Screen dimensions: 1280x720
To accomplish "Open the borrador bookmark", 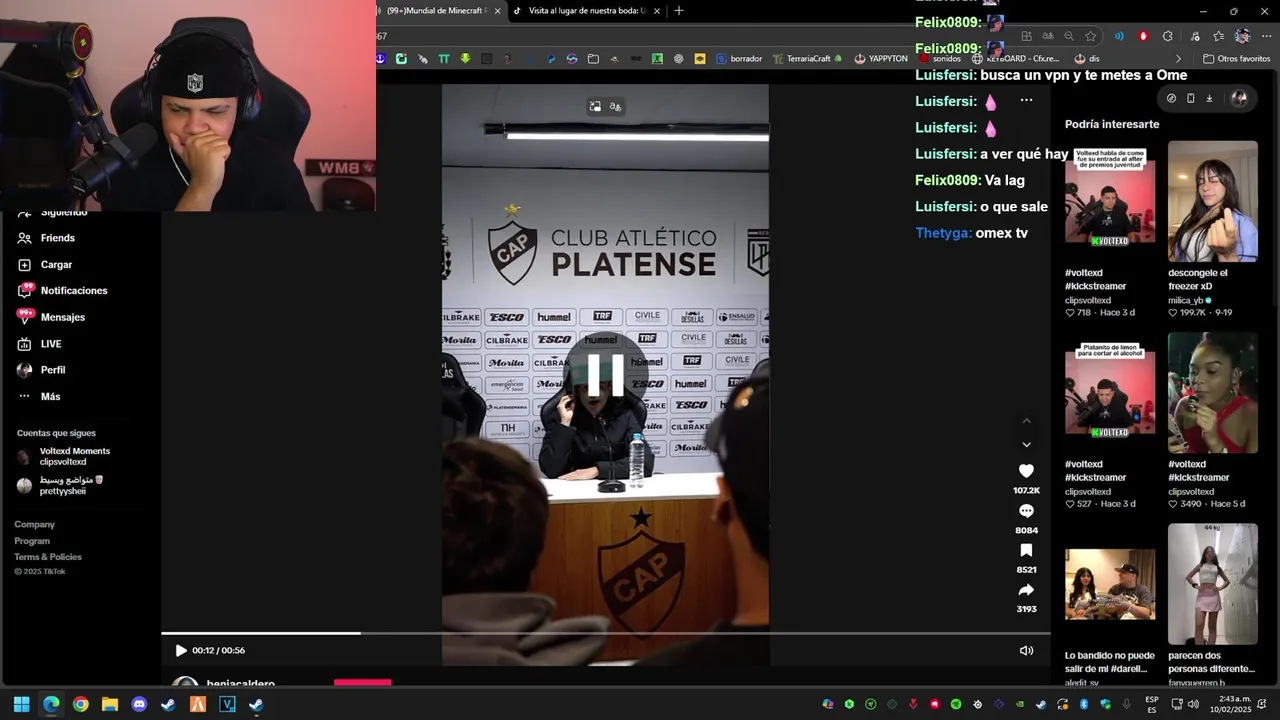I will pos(739,59).
